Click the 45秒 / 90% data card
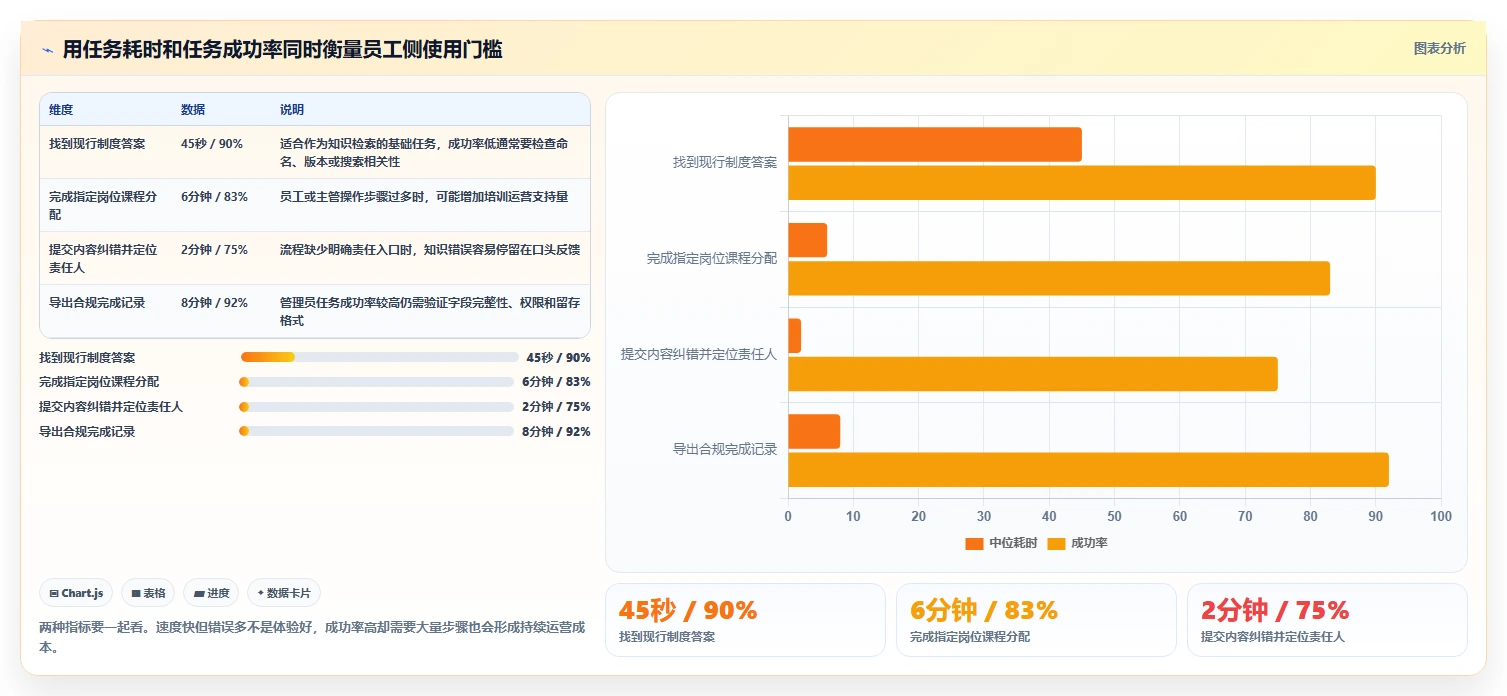 tap(745, 620)
